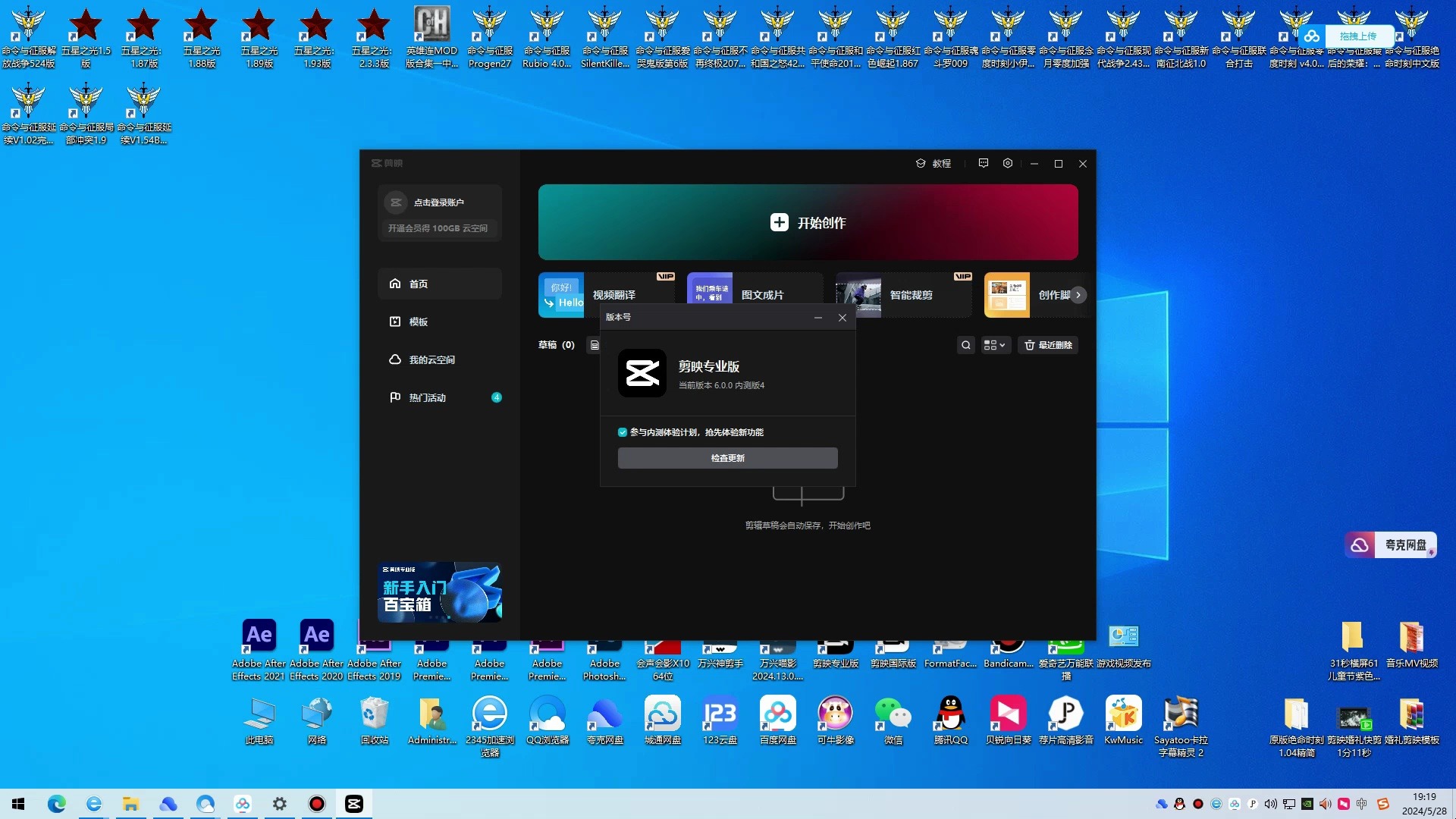1456x819 pixels.
Task: Open the 英雄连MOD desktop icon
Action: 431,36
